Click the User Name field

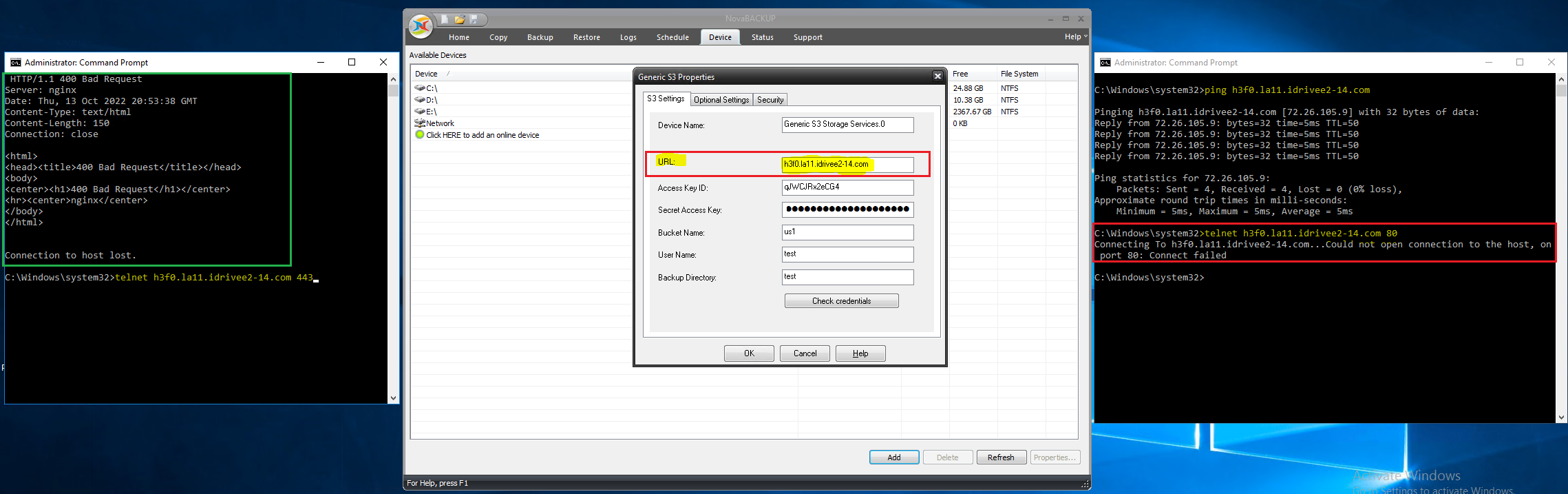coord(848,254)
